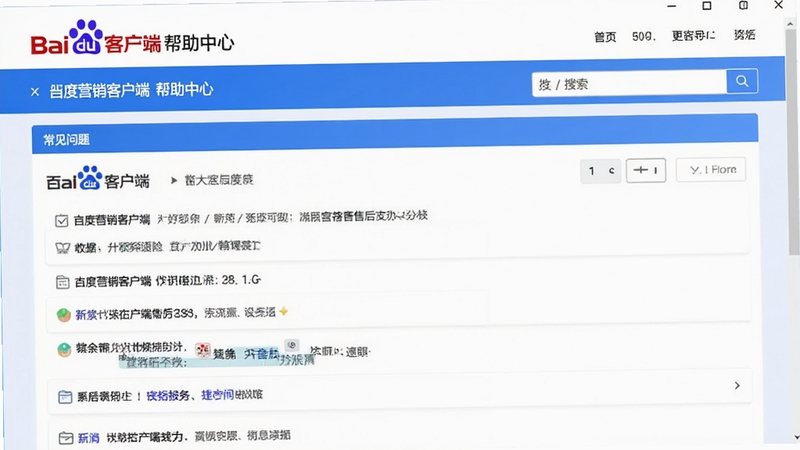Open the 首页 item in top navigation
Image resolution: width=800 pixels, height=450 pixels.
(605, 37)
